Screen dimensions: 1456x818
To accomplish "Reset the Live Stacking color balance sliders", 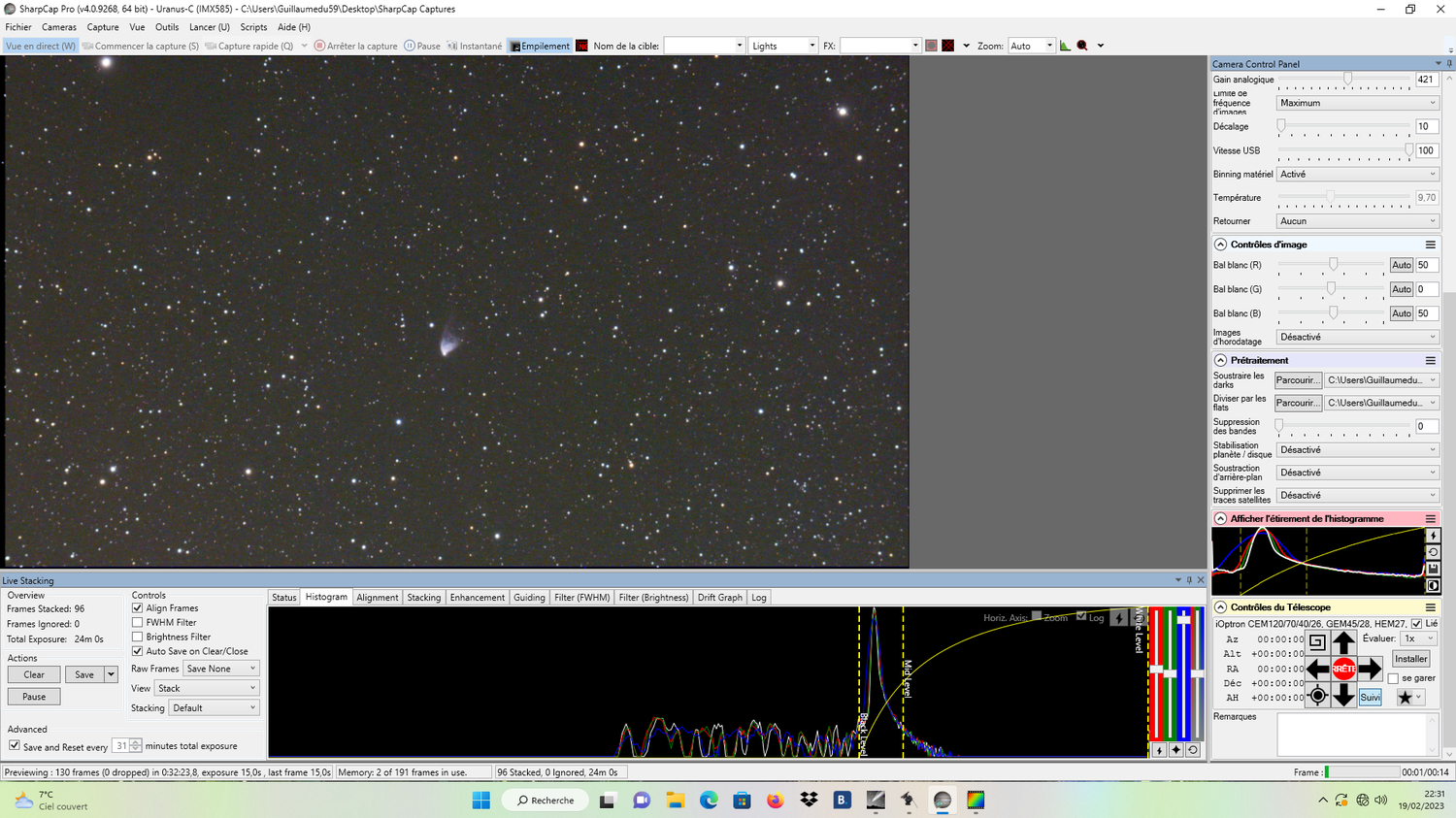I will pyautogui.click(x=1193, y=750).
